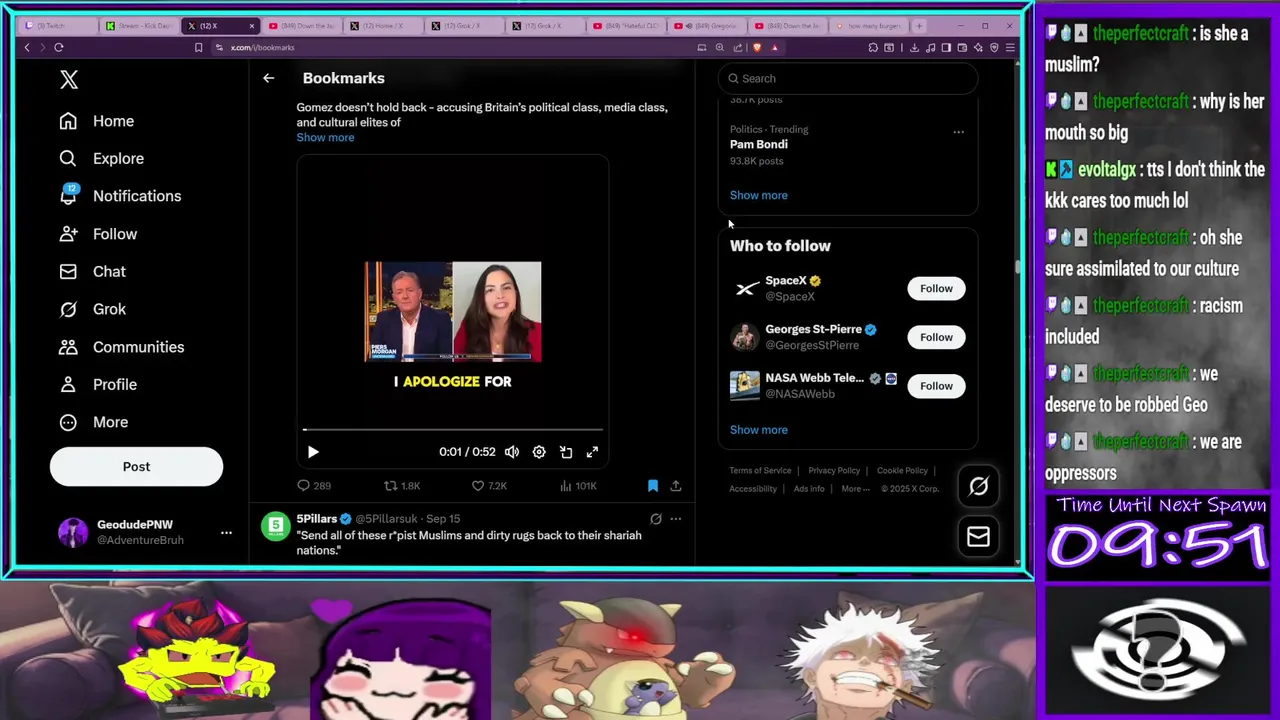The image size is (1280, 720).
Task: Click the 5Pillars avatar
Action: pyautogui.click(x=275, y=526)
